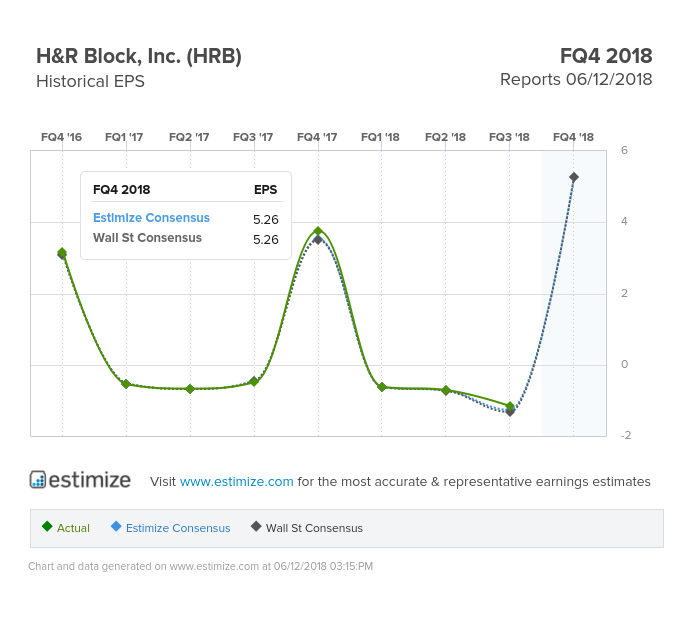Image resolution: width=685 pixels, height=620 pixels.
Task: Select the FQ1 '17 quarter label
Action: pos(124,137)
